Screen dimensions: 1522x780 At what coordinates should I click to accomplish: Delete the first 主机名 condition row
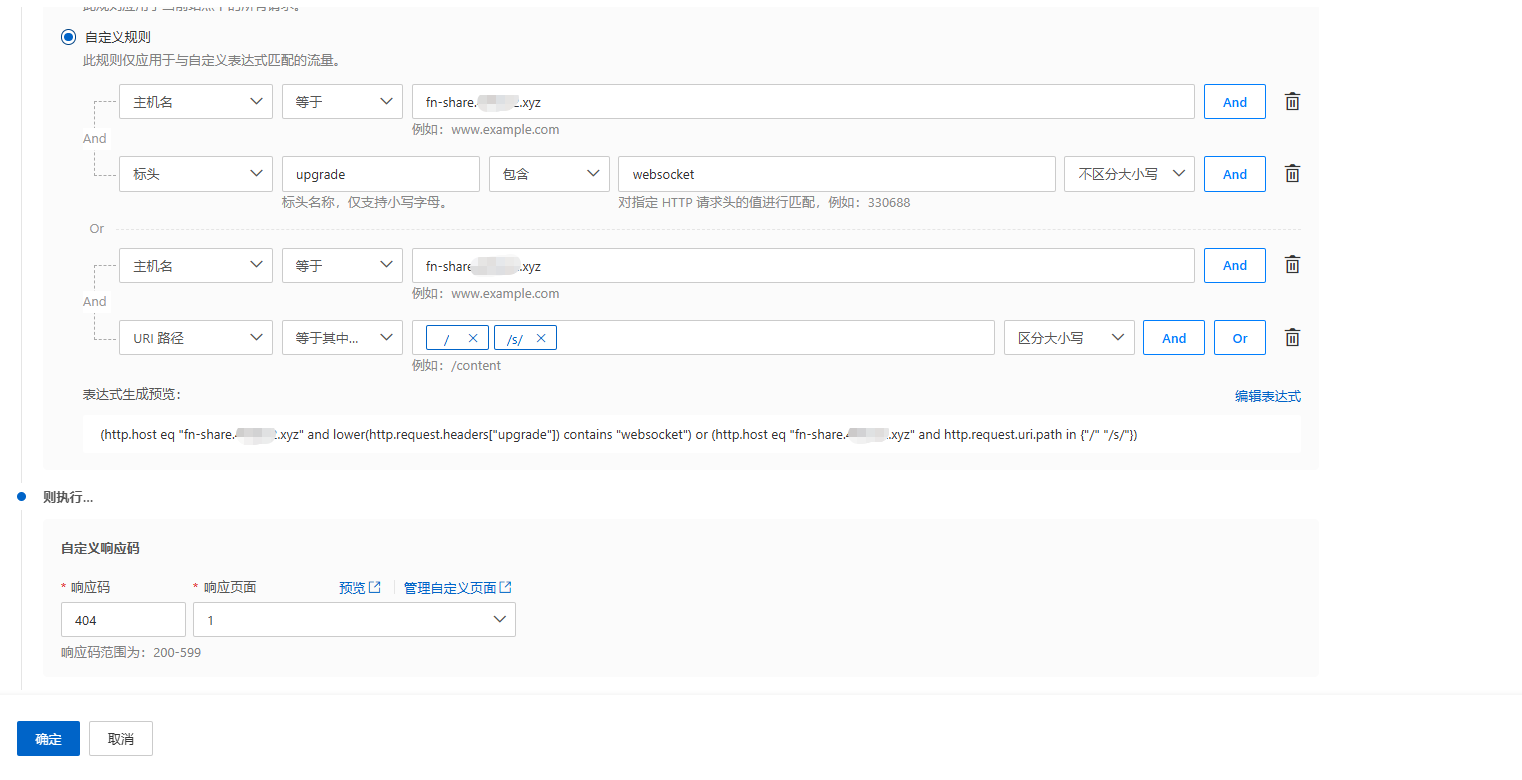click(1292, 102)
